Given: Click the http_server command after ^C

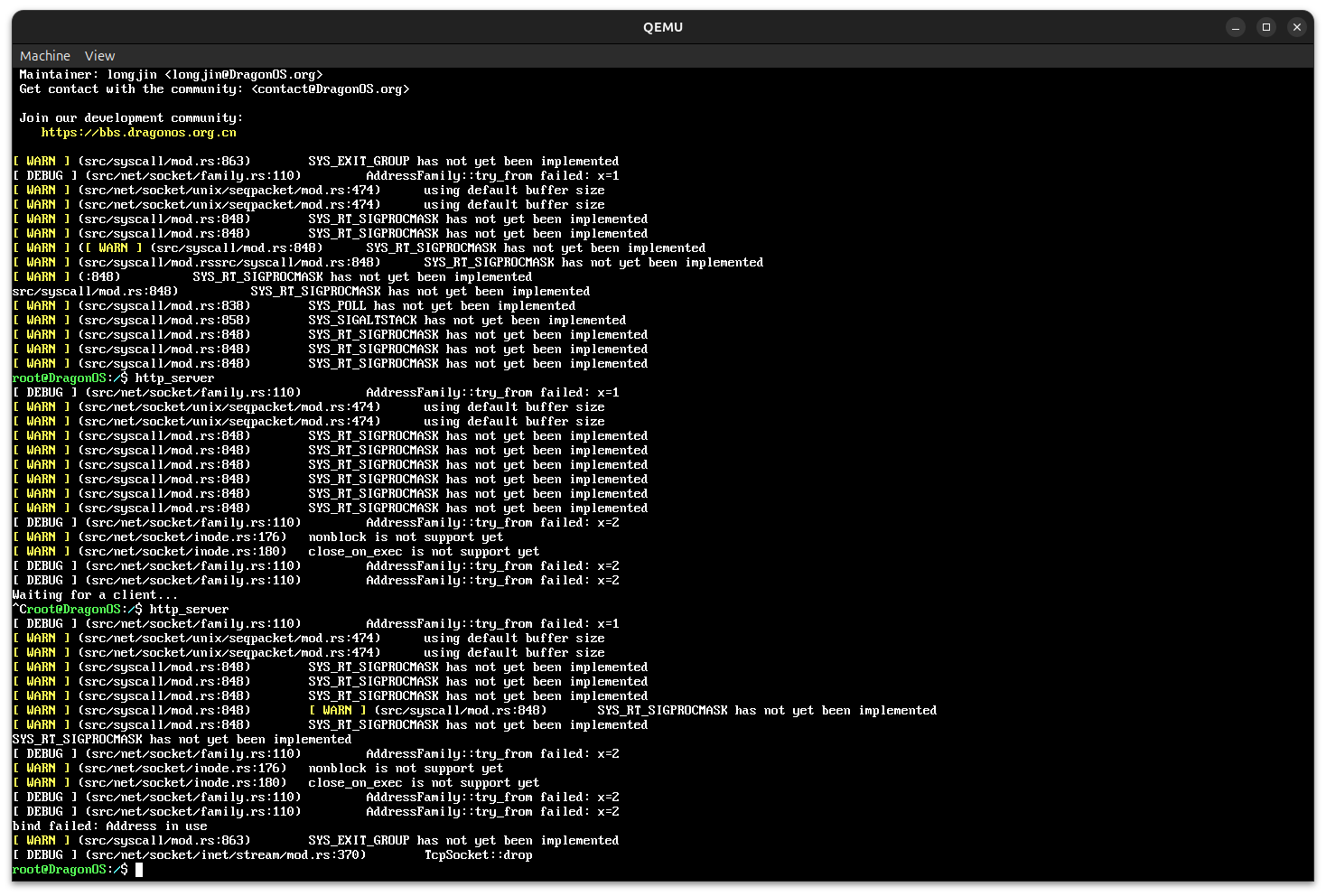Looking at the screenshot, I should pyautogui.click(x=189, y=610).
